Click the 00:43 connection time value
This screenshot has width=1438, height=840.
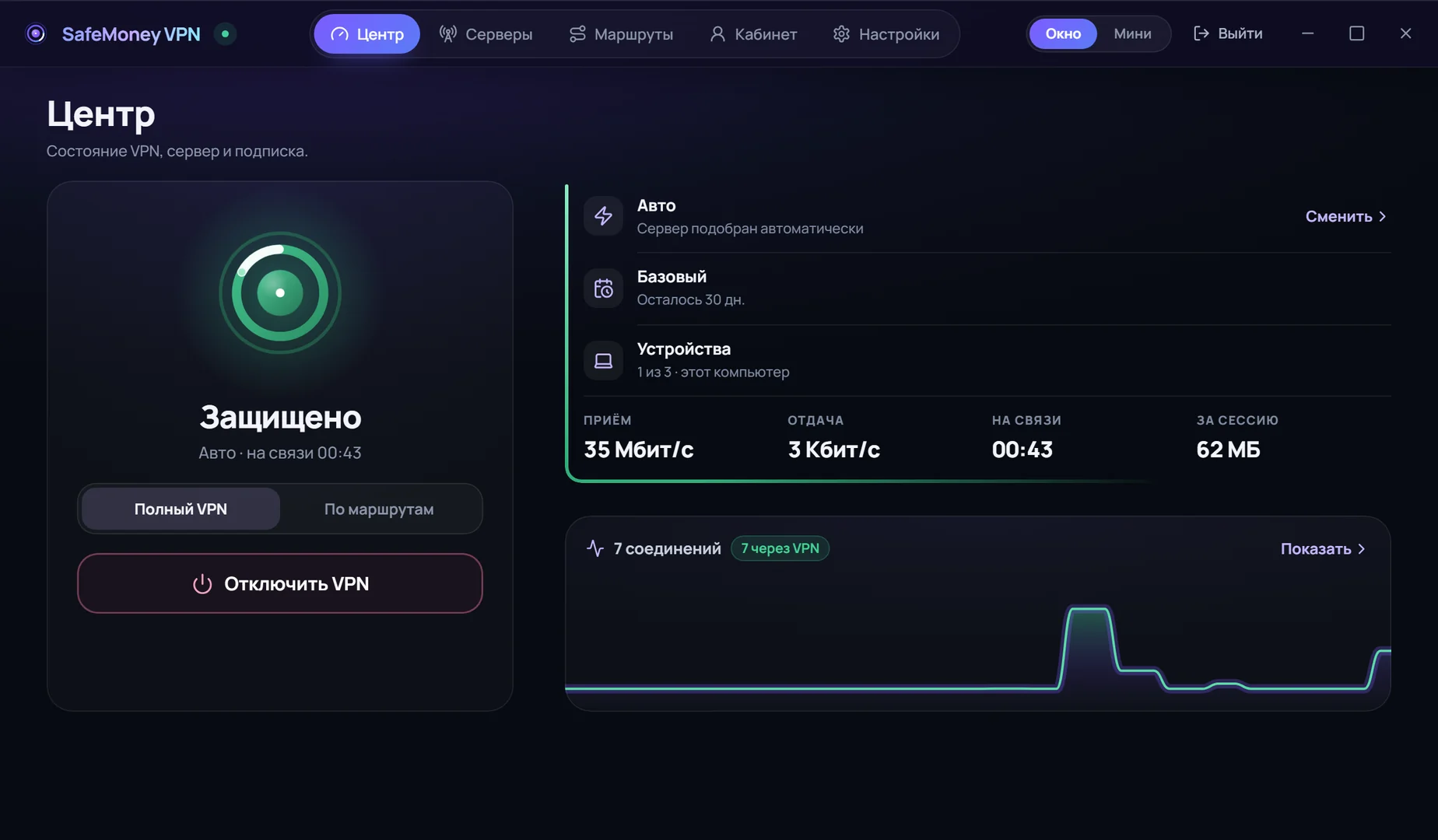tap(1022, 450)
